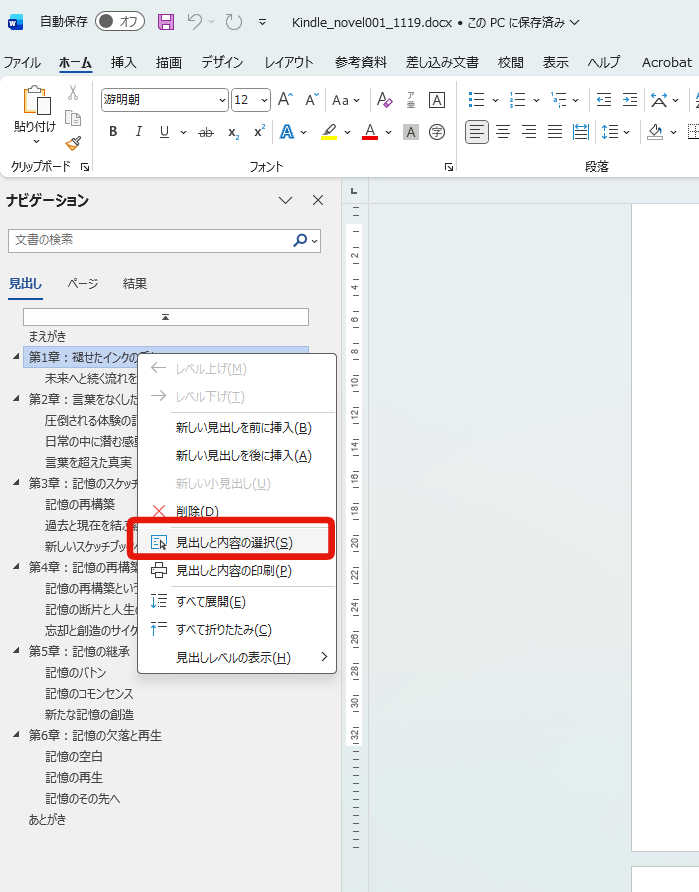This screenshot has height=892, width=699.
Task: Click the character border icon
Action: tap(437, 100)
